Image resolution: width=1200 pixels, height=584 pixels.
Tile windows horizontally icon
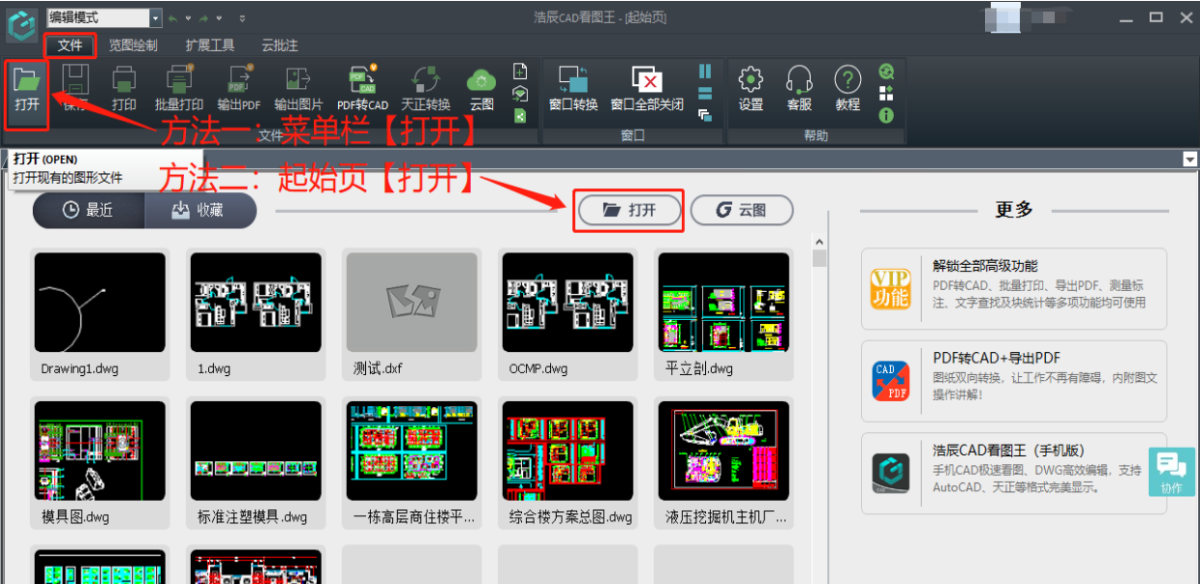point(705,93)
